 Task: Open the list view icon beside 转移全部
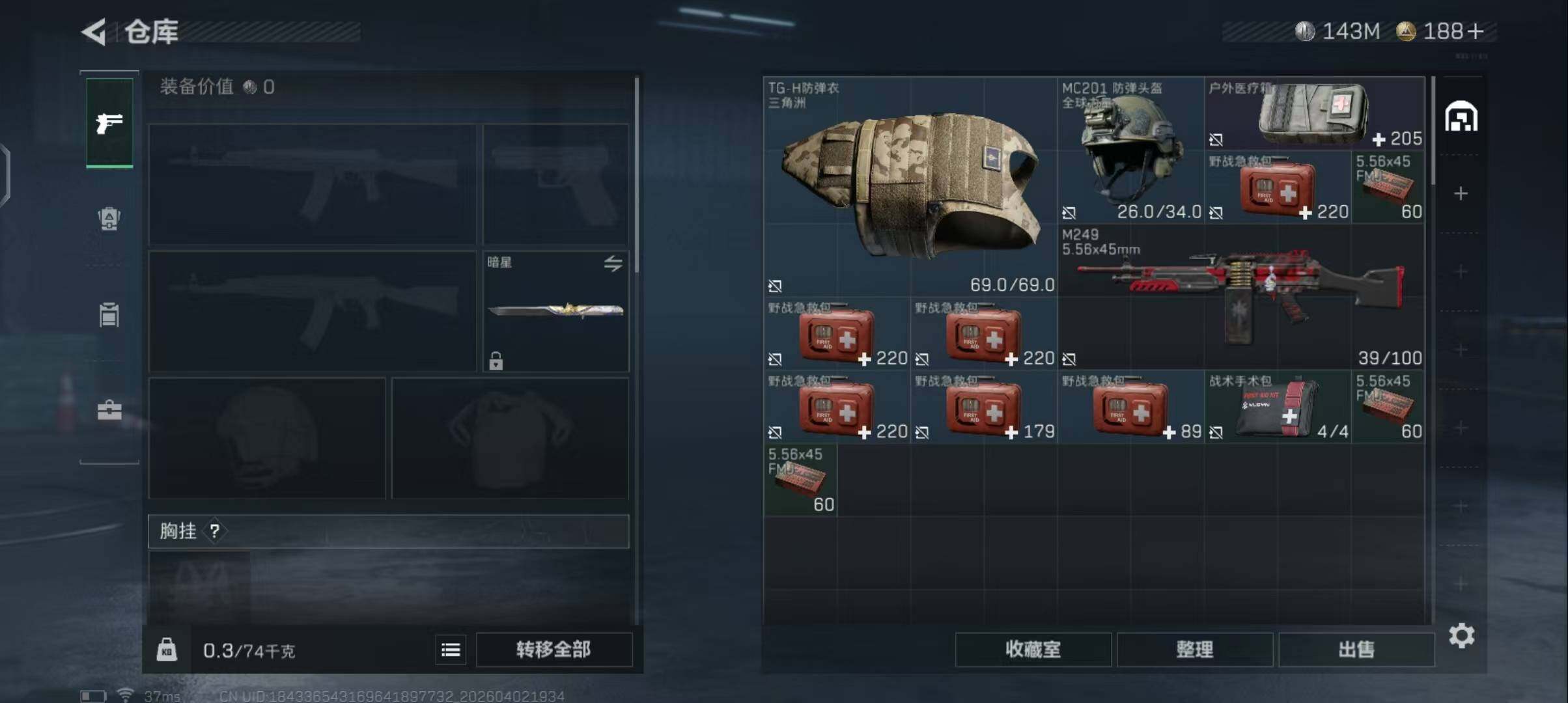[x=451, y=649]
